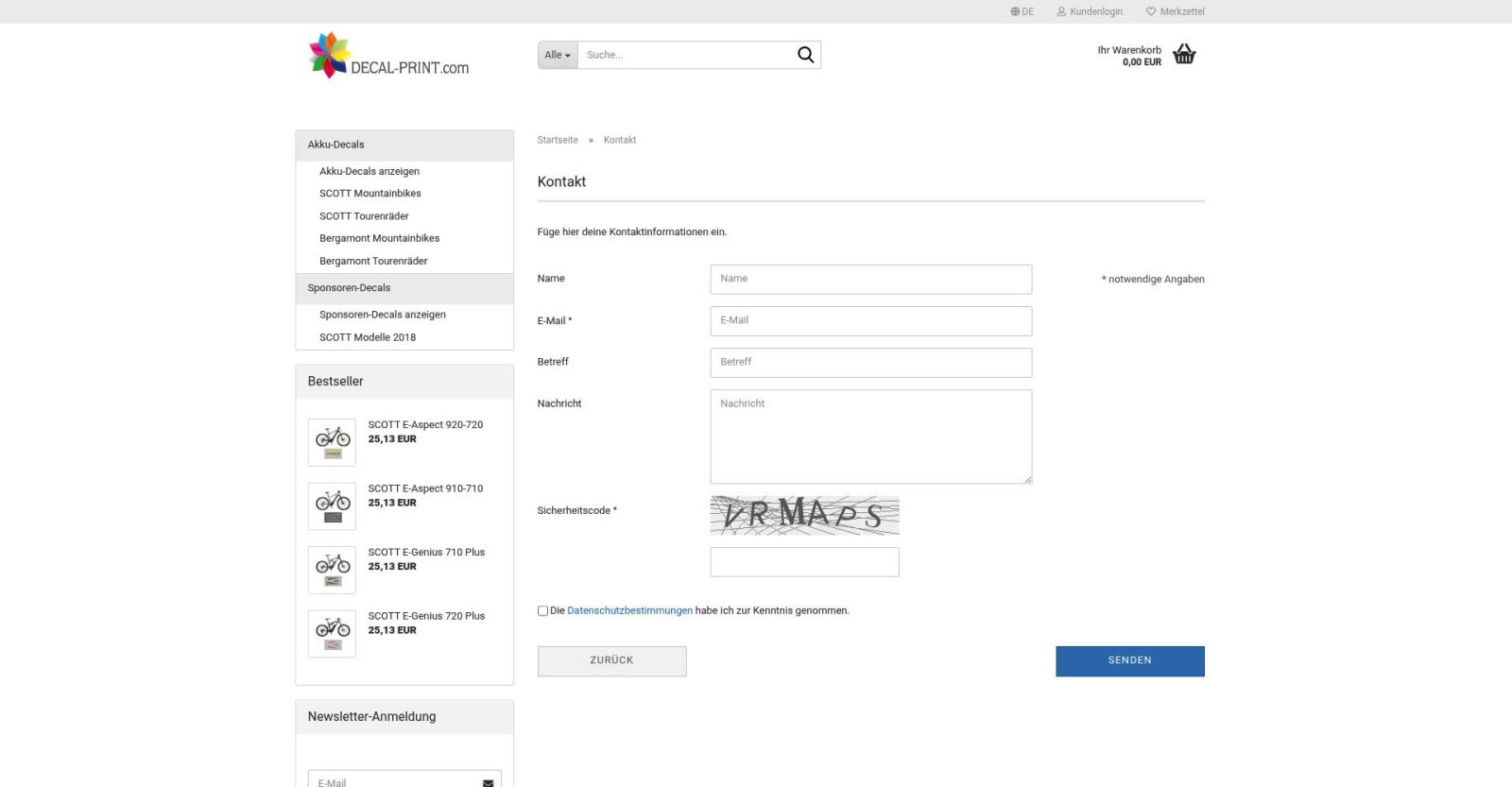Select the Sponsoren-Decals category header
This screenshot has width=1512, height=787.
click(349, 288)
